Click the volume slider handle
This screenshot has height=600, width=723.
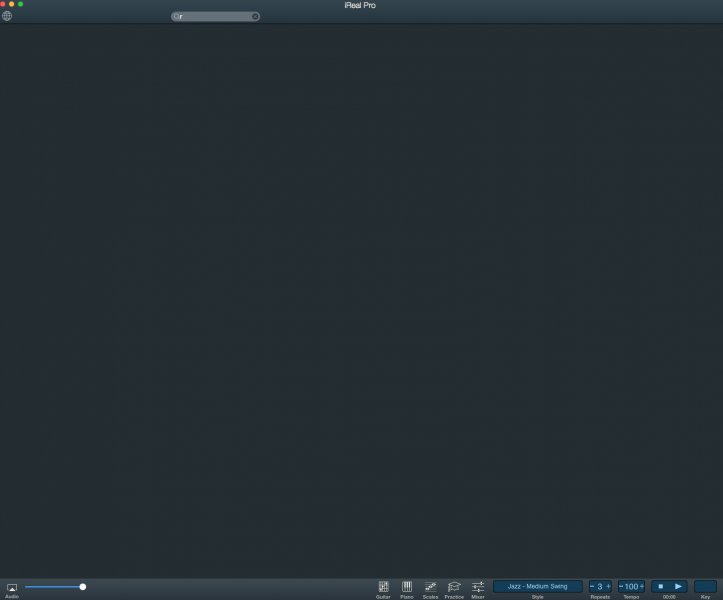(83, 587)
